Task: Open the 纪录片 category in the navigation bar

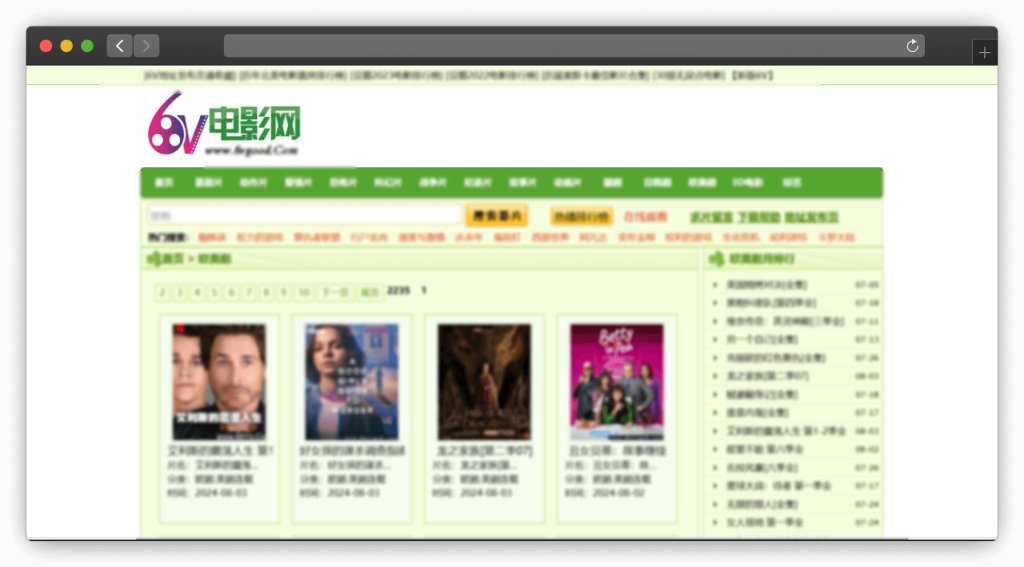Action: point(477,183)
